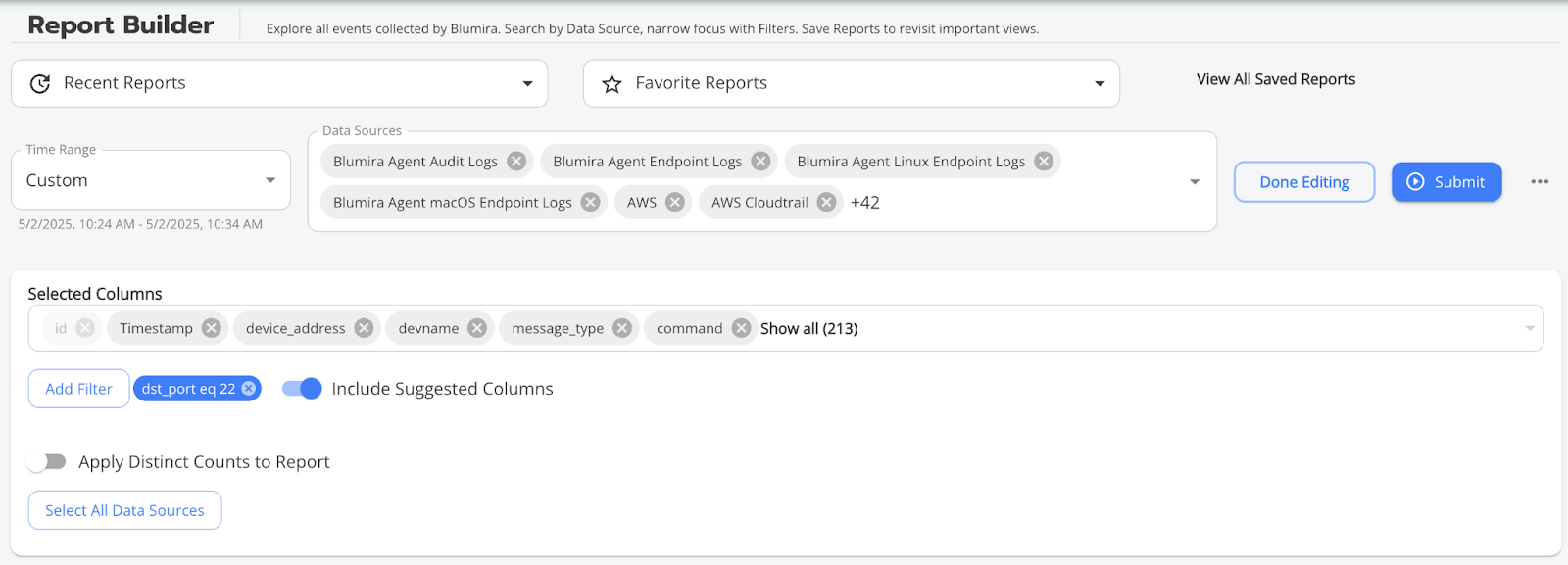Viewport: 1568px width, 565px height.
Task: Click the Done Editing button
Action: pos(1304,182)
